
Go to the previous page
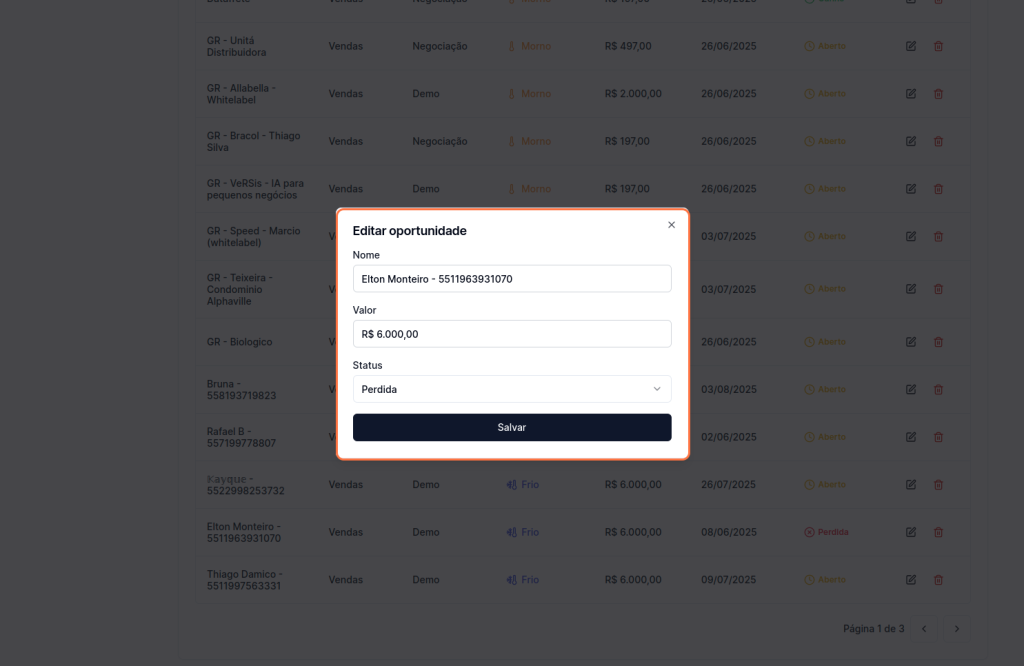pyautogui.click(x=924, y=629)
